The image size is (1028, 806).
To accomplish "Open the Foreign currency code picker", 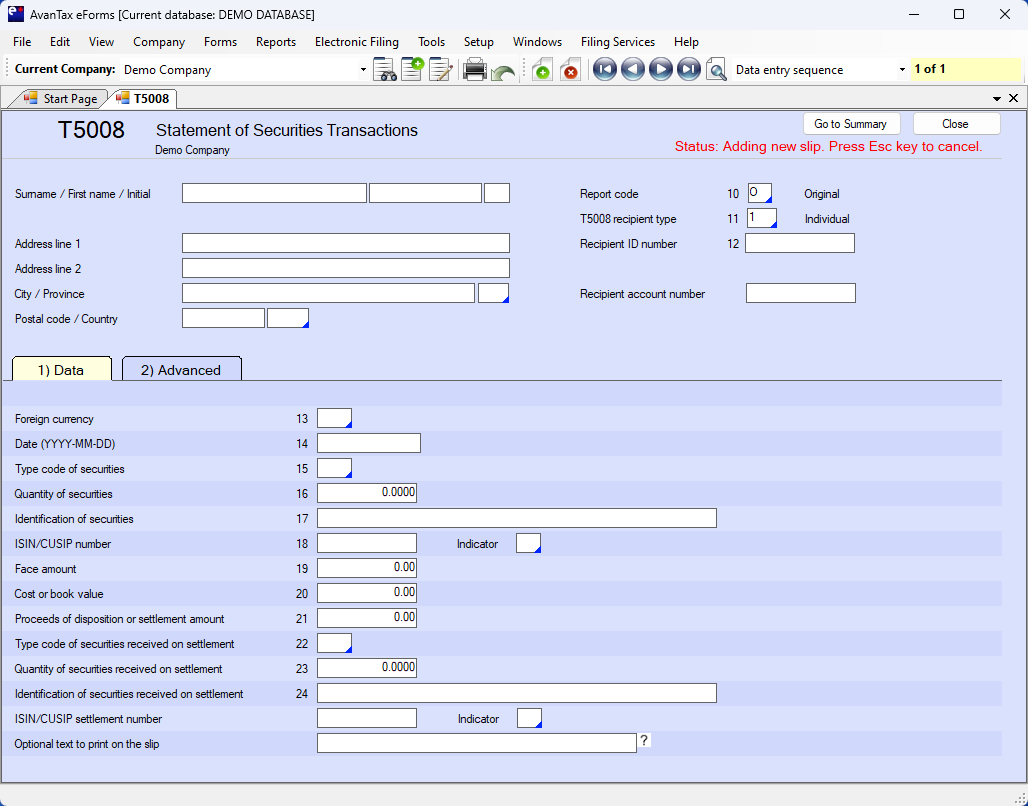I will 334,418.
